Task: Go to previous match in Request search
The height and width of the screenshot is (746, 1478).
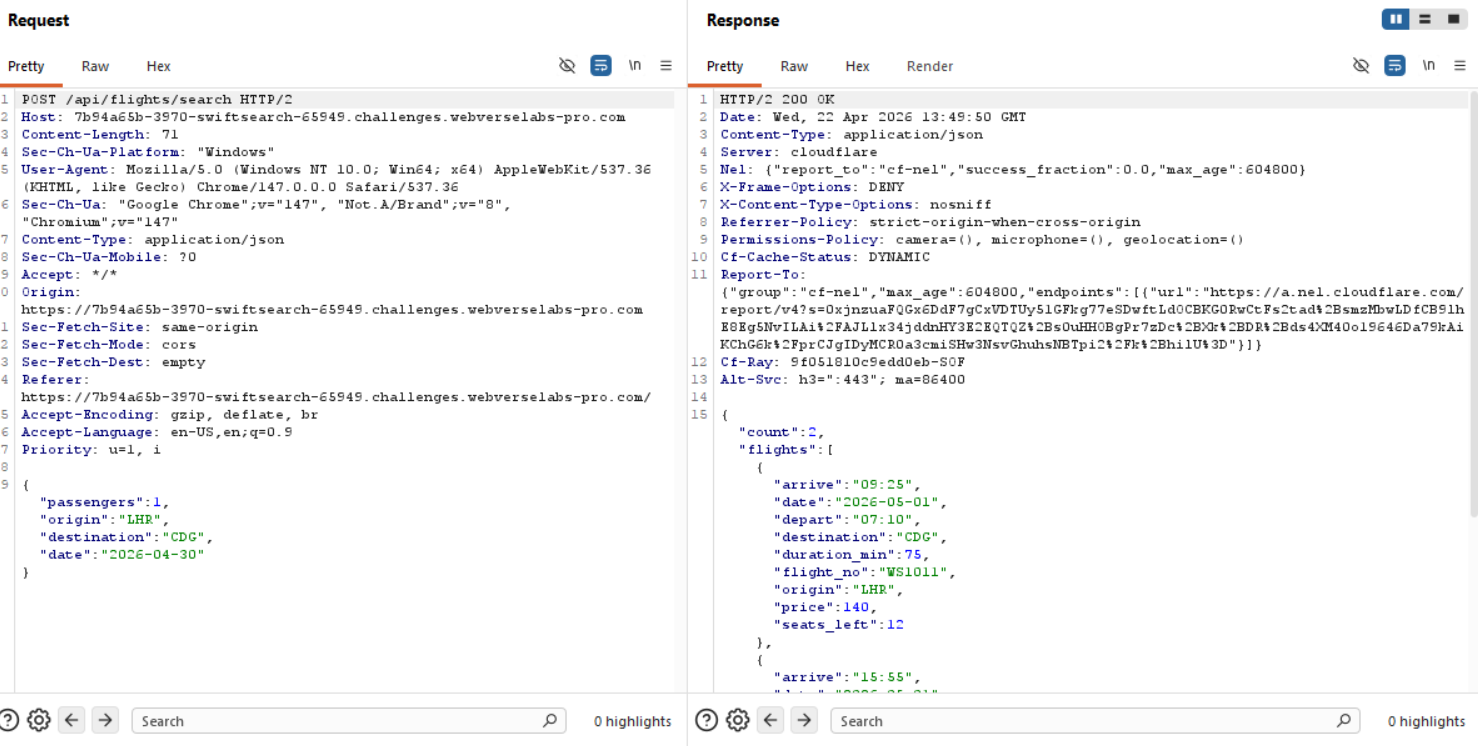Action: point(71,720)
